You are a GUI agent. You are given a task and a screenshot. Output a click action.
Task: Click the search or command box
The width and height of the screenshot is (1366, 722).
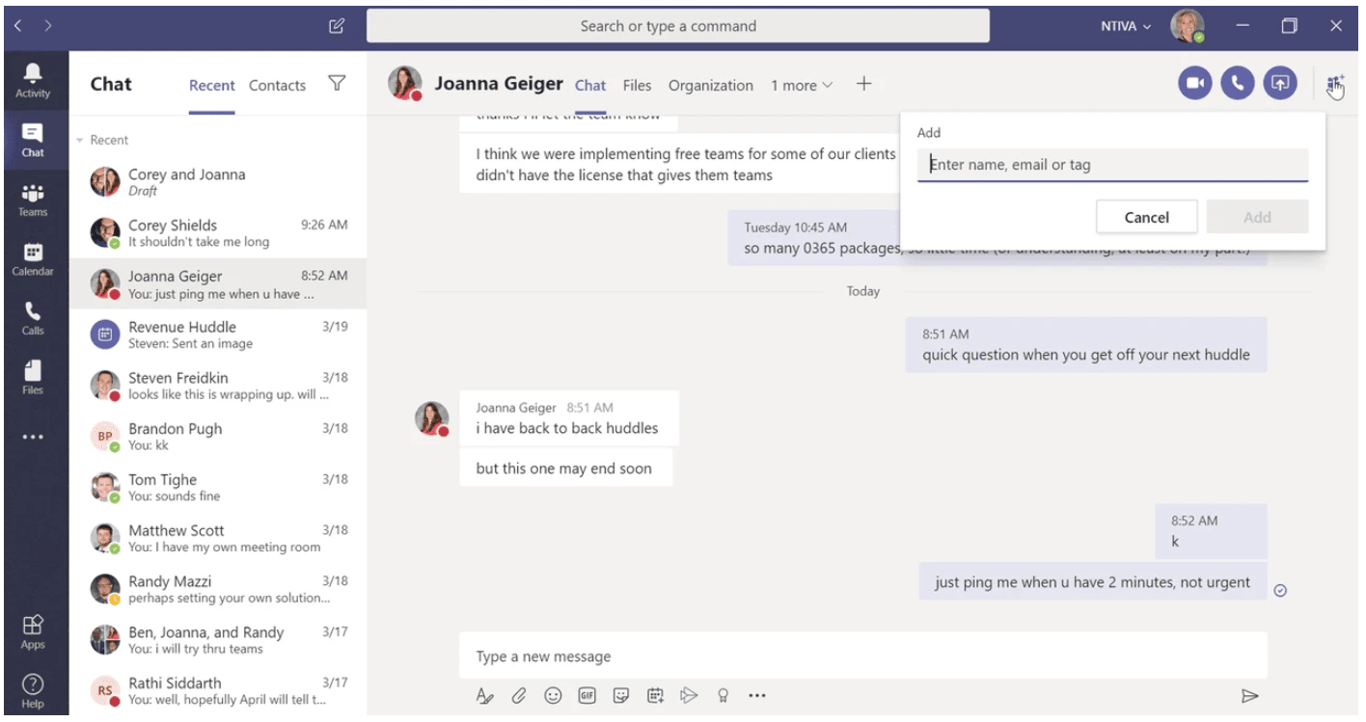(678, 26)
